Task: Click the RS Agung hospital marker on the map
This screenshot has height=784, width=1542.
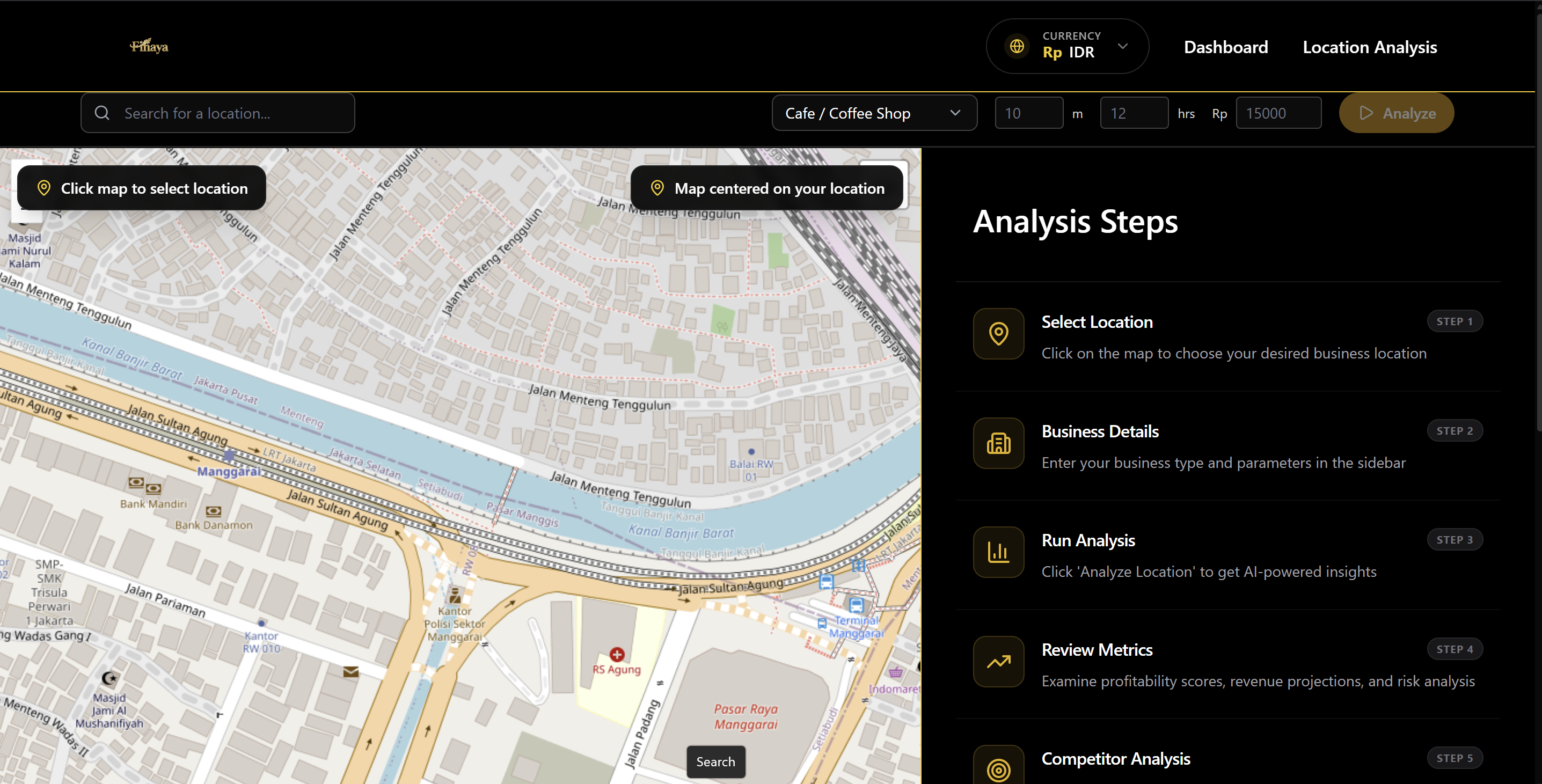Action: click(617, 654)
